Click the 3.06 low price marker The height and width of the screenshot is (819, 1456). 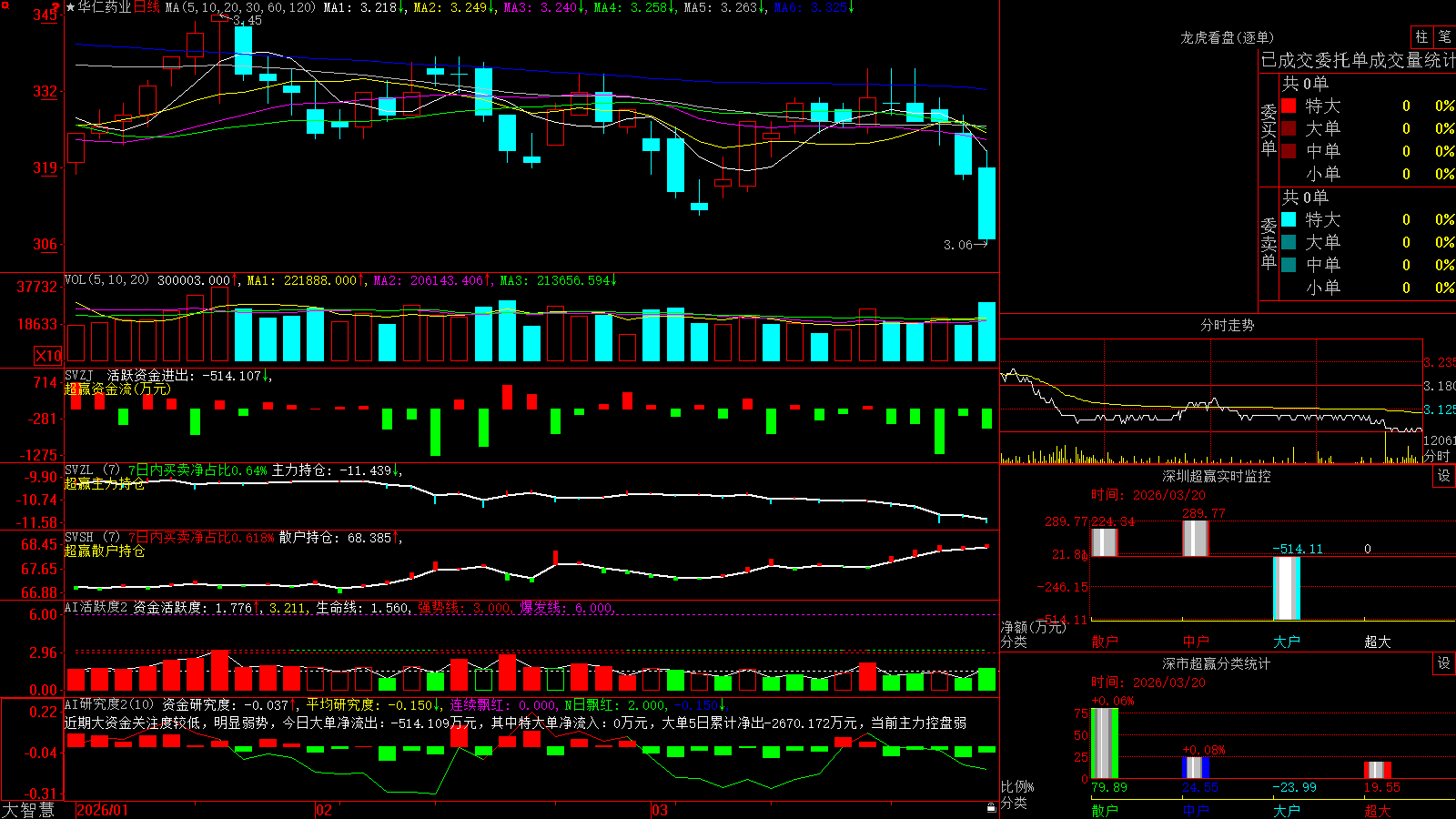coord(957,245)
